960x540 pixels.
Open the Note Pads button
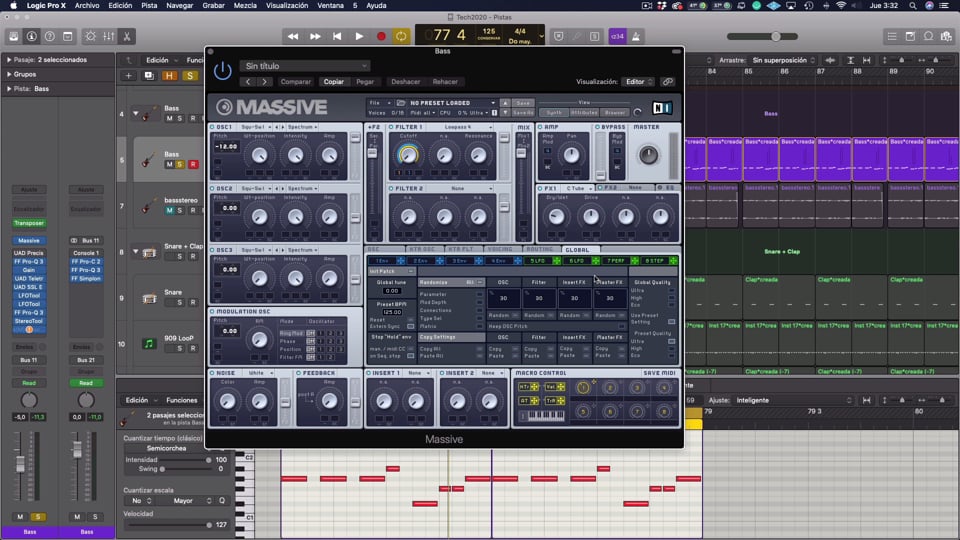click(x=910, y=37)
